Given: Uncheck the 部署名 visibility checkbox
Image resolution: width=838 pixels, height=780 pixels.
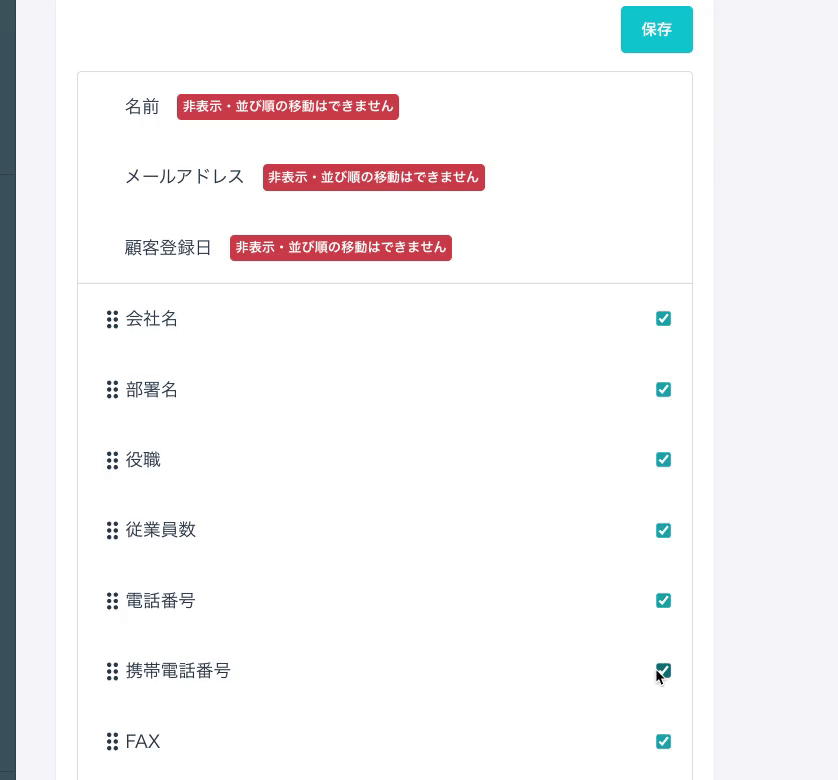Looking at the screenshot, I should click(x=663, y=390).
